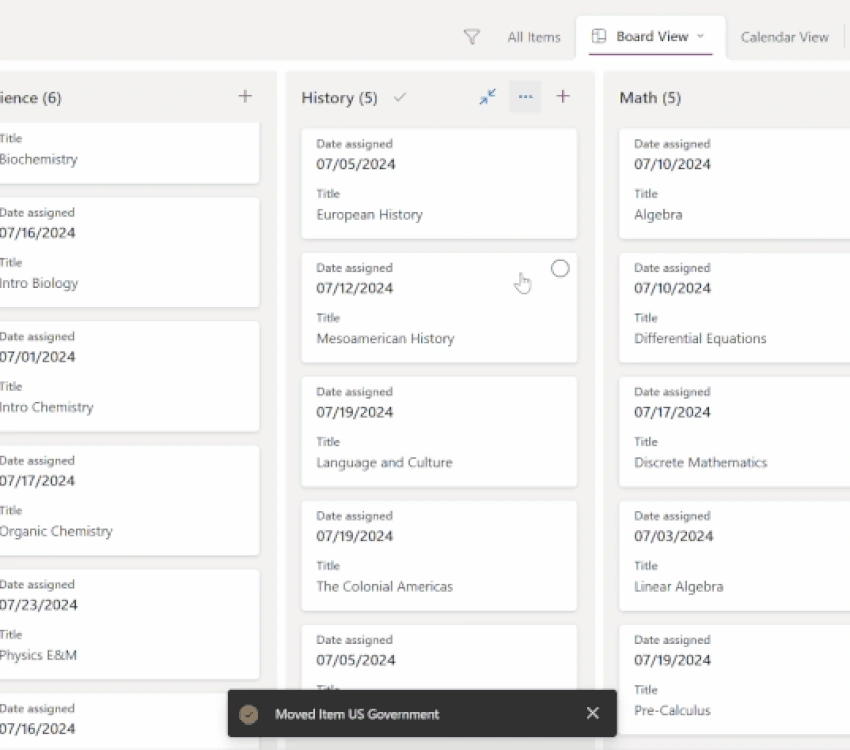Open the Biochemistry card
850x750 pixels.
[129, 153]
